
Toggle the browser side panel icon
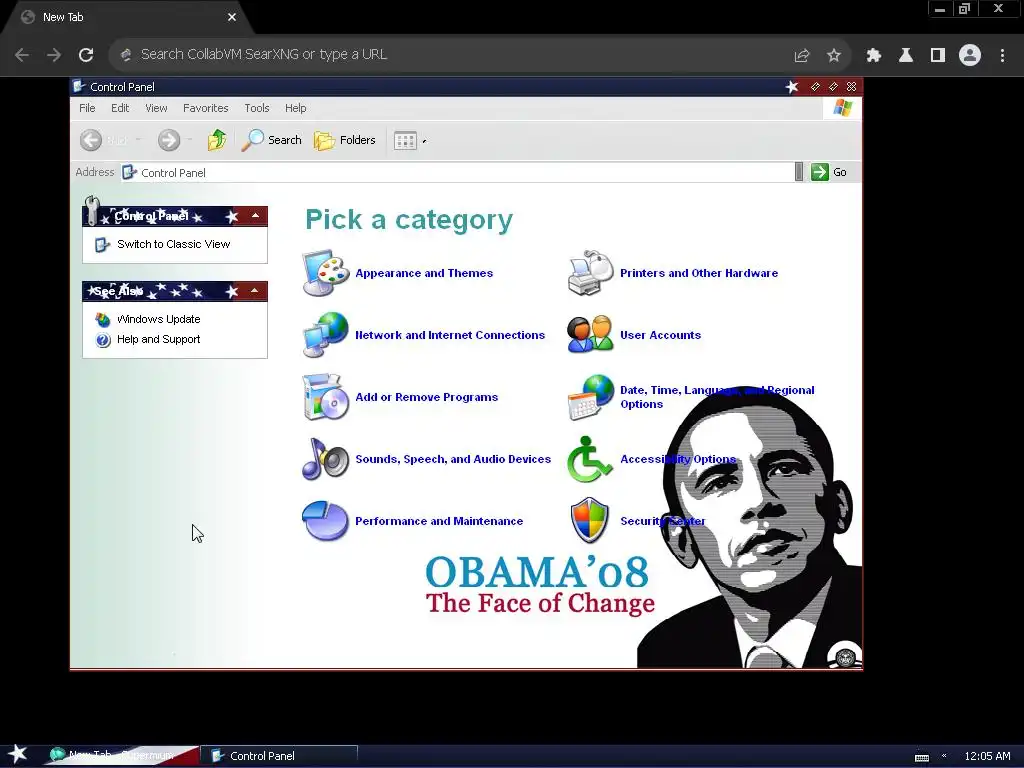tap(938, 55)
